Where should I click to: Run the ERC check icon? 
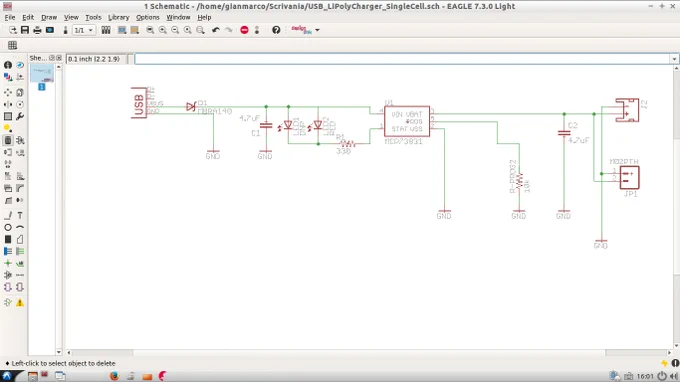pos(8,303)
